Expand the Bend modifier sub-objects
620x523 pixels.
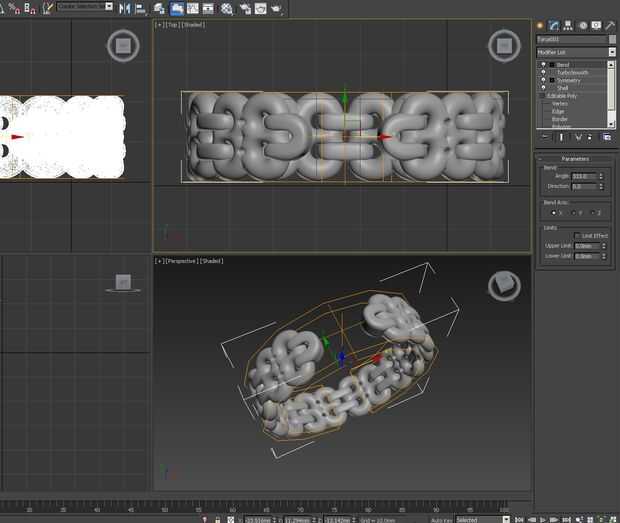552,65
